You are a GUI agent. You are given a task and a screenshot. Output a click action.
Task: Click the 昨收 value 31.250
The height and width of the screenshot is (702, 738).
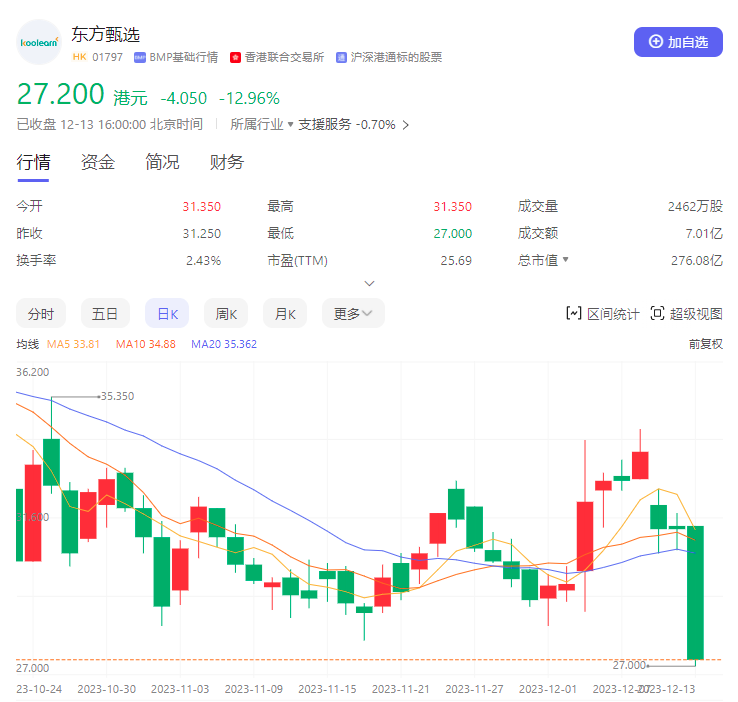(201, 233)
